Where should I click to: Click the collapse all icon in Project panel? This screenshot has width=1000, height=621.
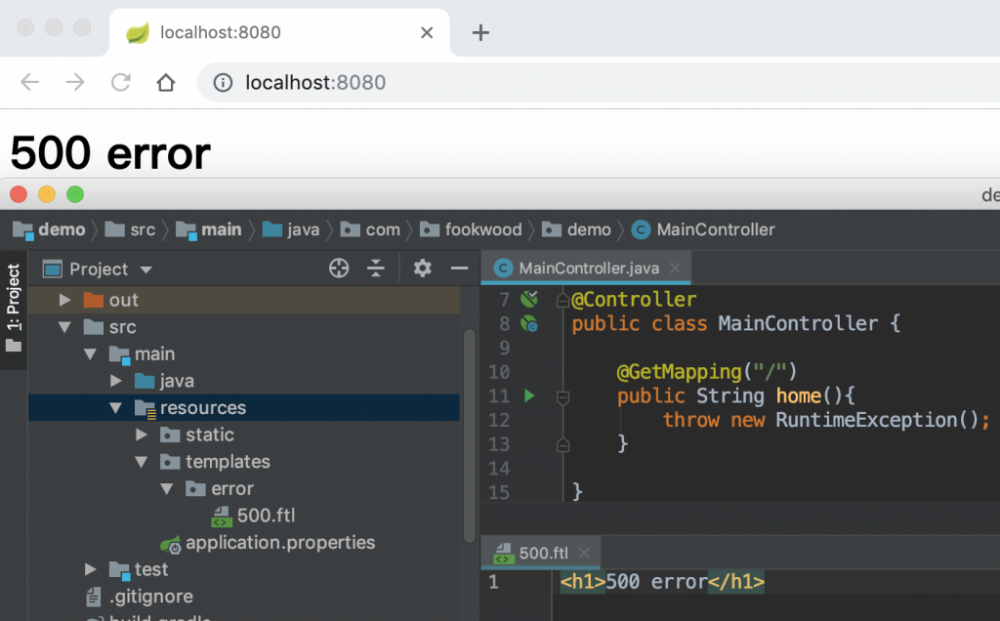(376, 268)
